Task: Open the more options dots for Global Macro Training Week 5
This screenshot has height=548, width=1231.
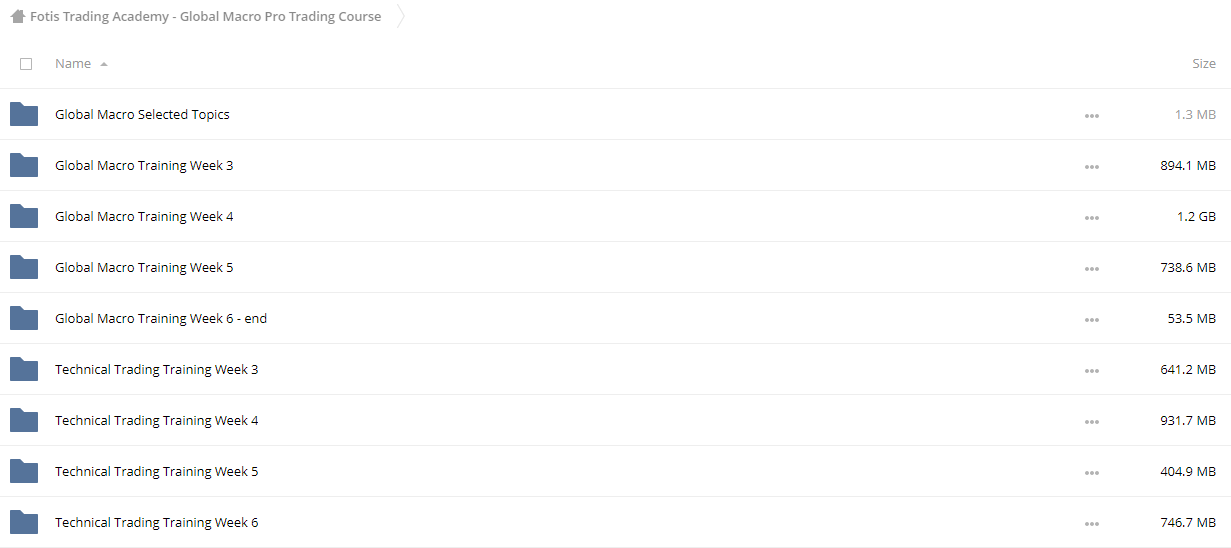Action: pos(1091,268)
